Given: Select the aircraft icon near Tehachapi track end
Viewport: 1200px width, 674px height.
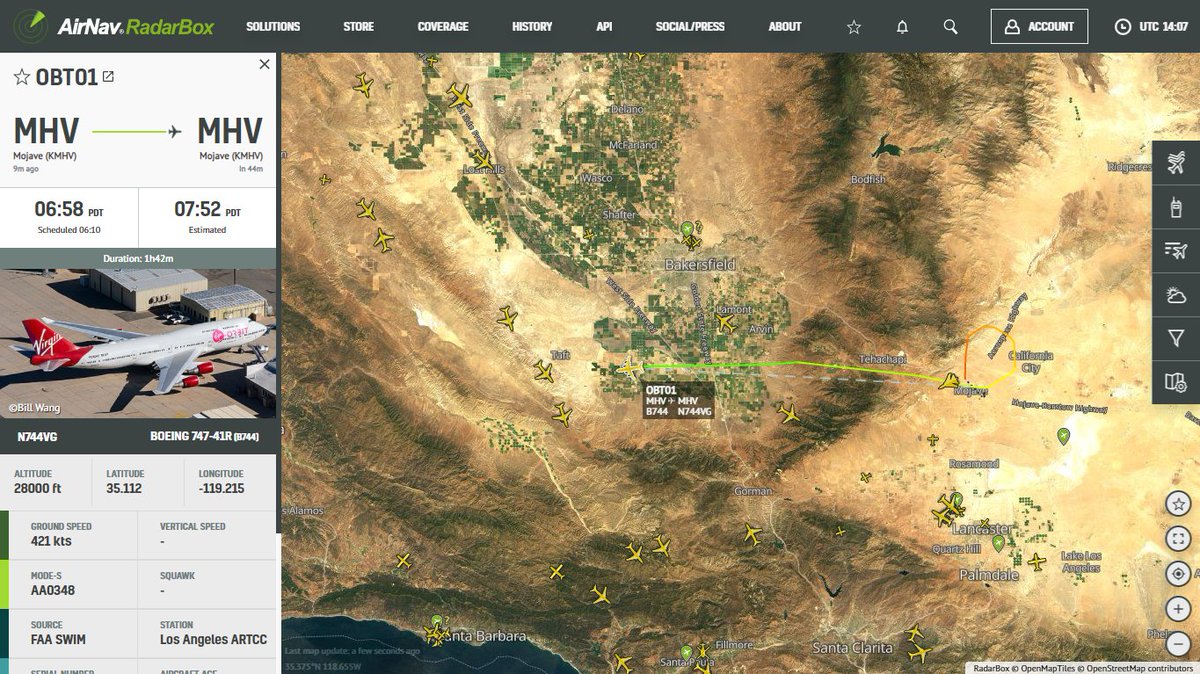Looking at the screenshot, I should pos(949,380).
